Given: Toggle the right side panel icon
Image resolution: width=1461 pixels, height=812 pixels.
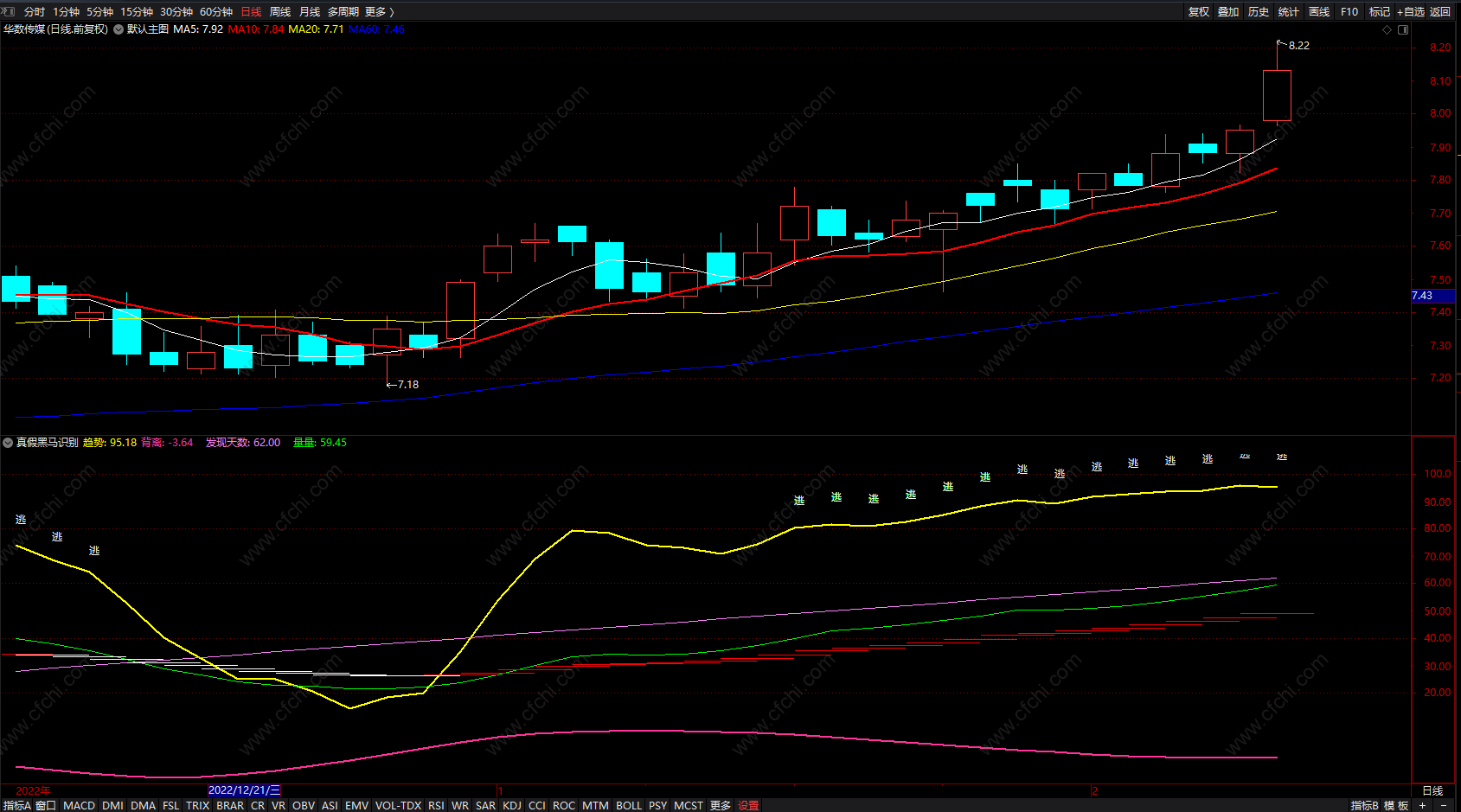Looking at the screenshot, I should pos(1403,29).
